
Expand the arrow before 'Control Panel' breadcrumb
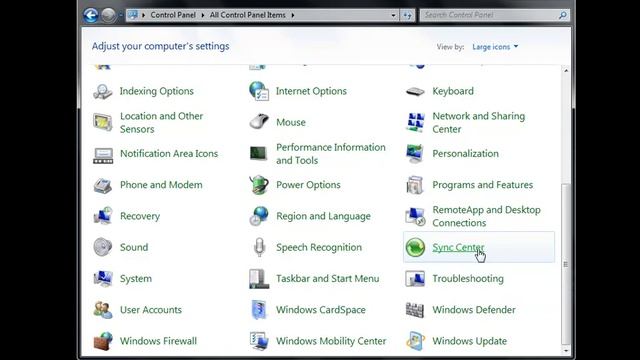tap(143, 15)
